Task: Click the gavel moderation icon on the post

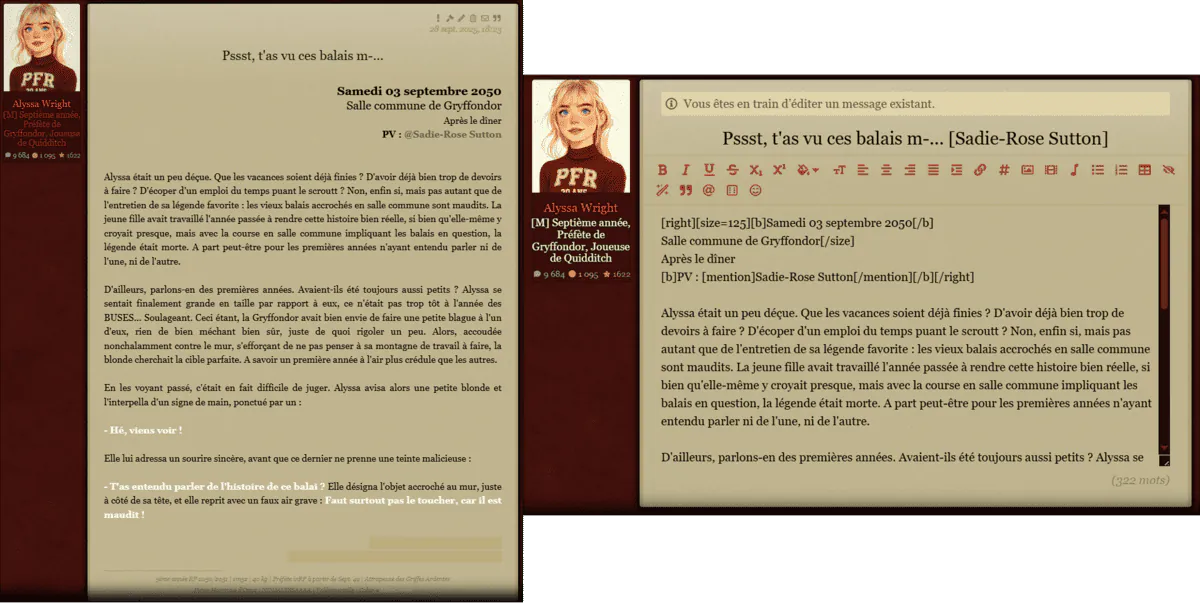Action: point(450,18)
